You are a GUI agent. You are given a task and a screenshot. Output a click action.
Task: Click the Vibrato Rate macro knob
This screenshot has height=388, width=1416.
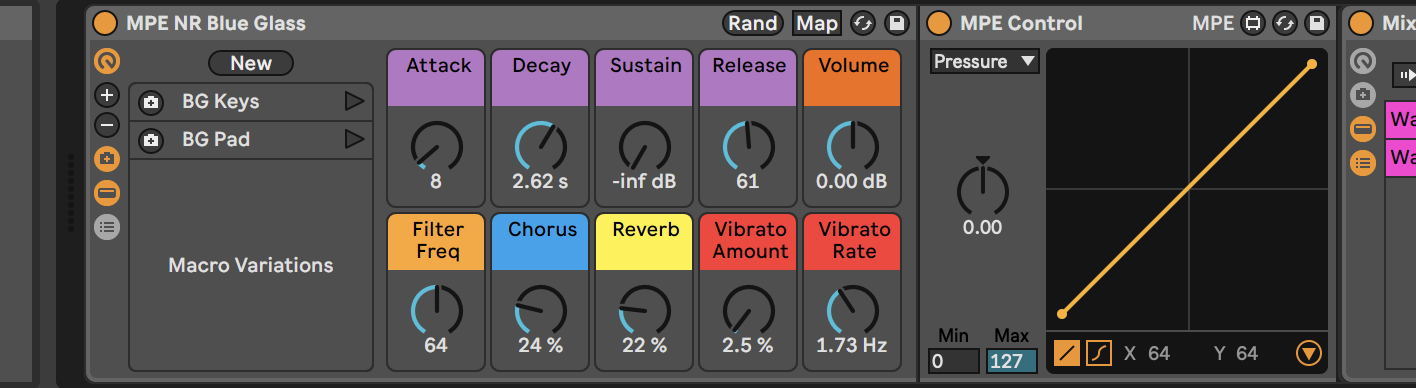tap(853, 309)
